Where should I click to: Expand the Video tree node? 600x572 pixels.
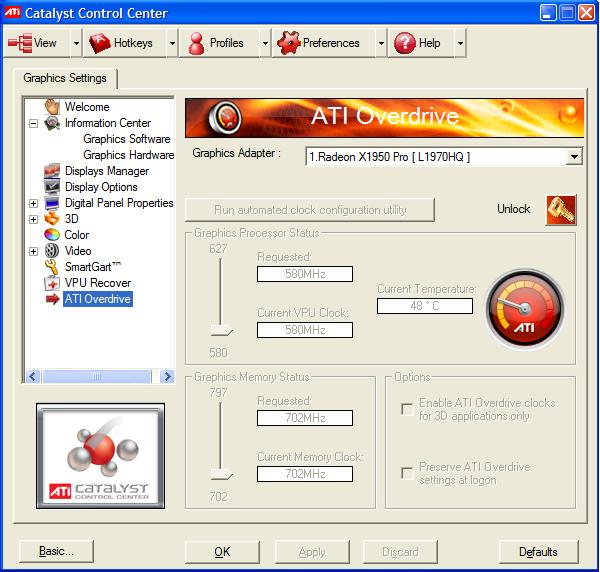coord(34,251)
